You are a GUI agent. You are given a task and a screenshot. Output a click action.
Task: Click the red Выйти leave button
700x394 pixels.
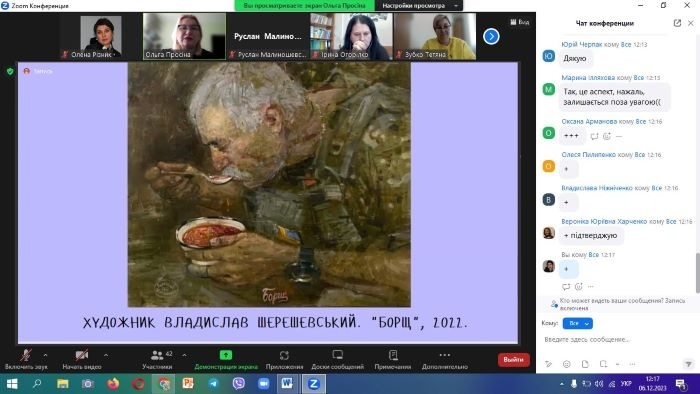tap(513, 360)
